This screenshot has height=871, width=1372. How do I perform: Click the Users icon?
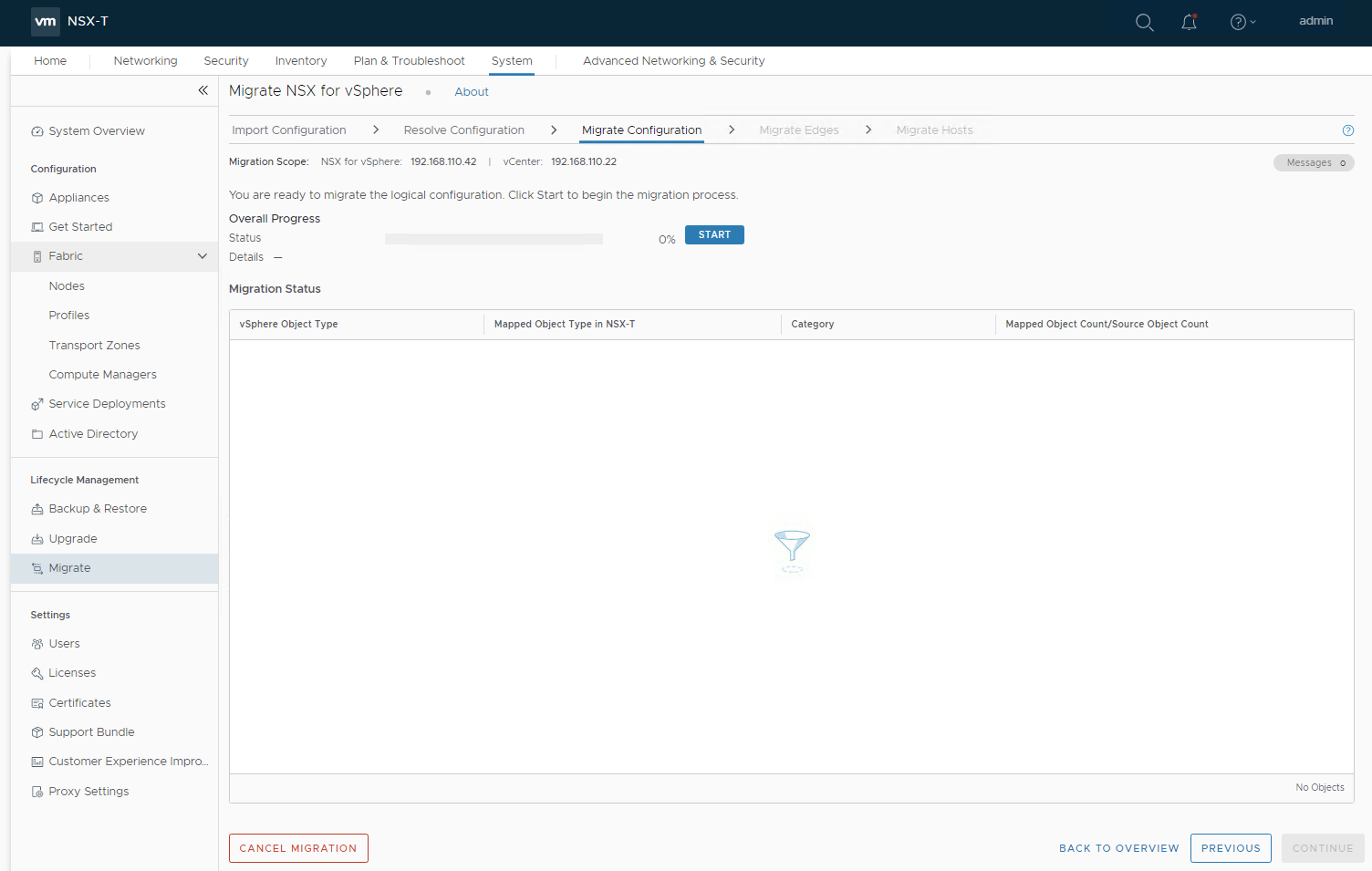[37, 644]
